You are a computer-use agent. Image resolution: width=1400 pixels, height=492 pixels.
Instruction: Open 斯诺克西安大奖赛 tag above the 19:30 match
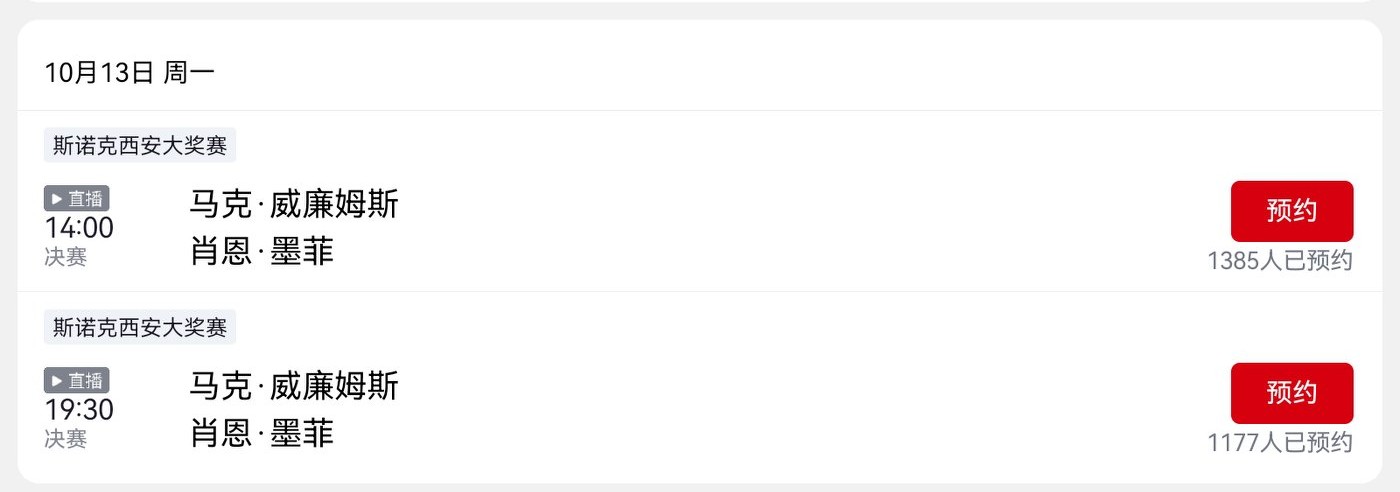pyautogui.click(x=140, y=327)
